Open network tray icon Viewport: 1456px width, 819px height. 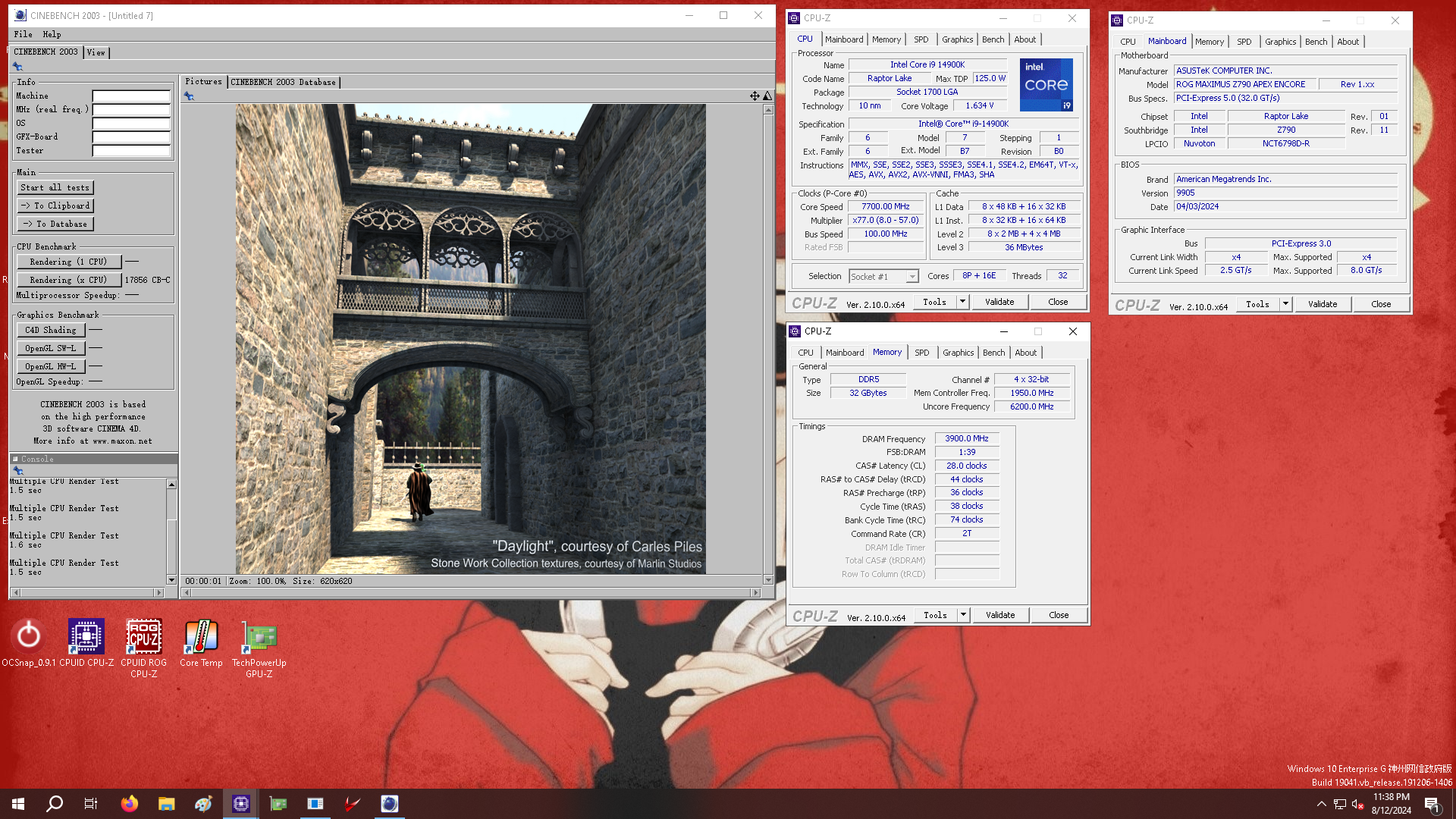coord(1339,804)
